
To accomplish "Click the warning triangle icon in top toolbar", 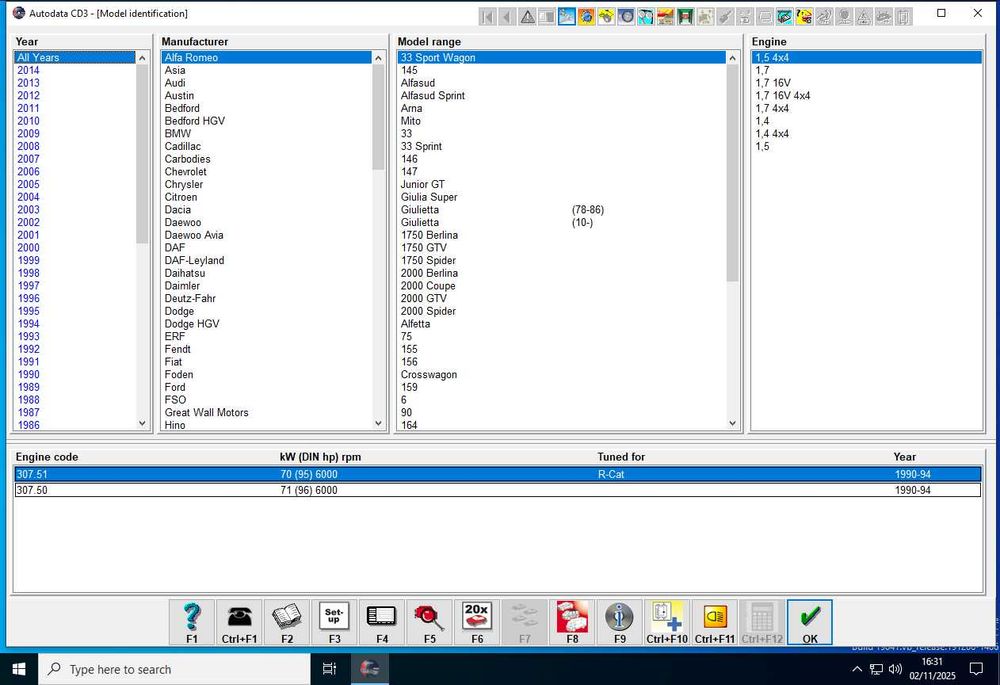I will point(527,16).
